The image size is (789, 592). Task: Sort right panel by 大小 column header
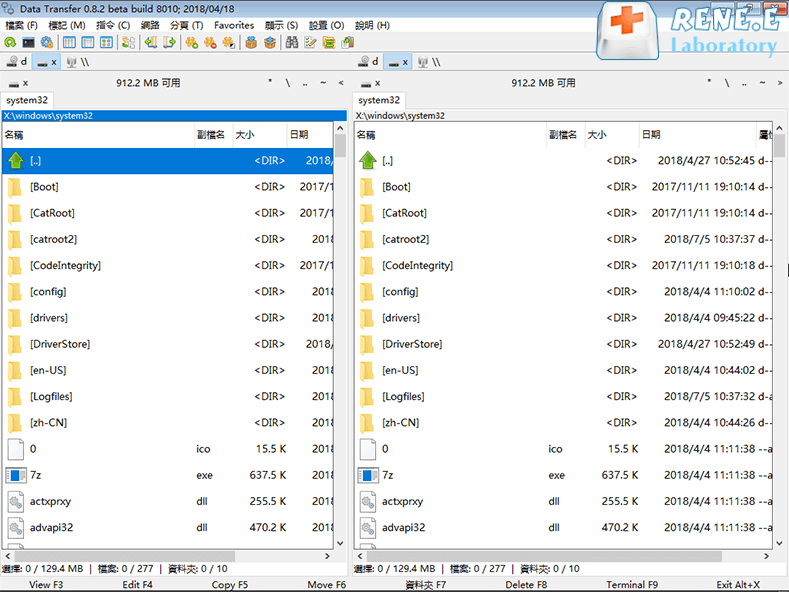[x=612, y=134]
